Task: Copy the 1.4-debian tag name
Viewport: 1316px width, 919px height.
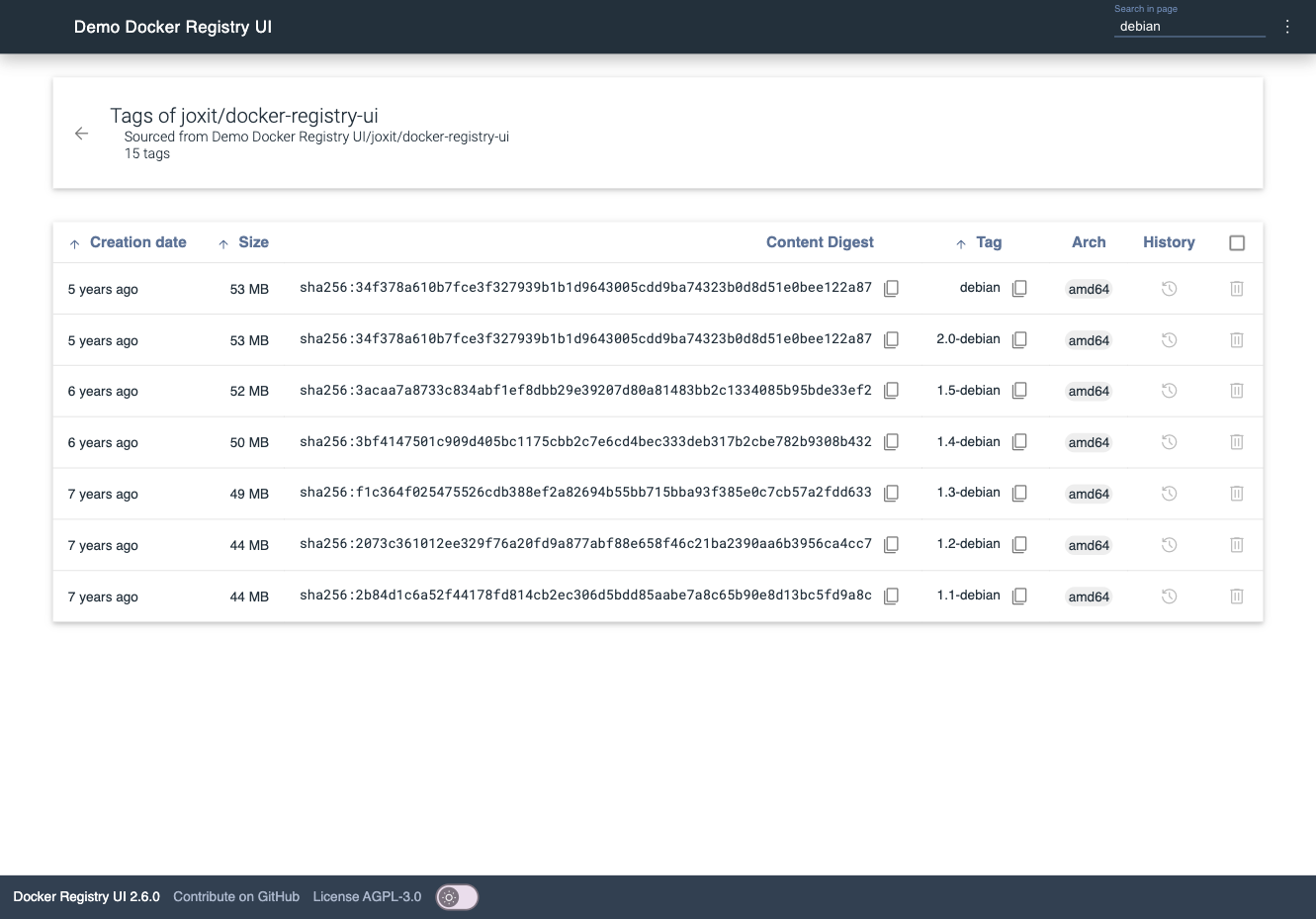Action: pyautogui.click(x=1019, y=442)
